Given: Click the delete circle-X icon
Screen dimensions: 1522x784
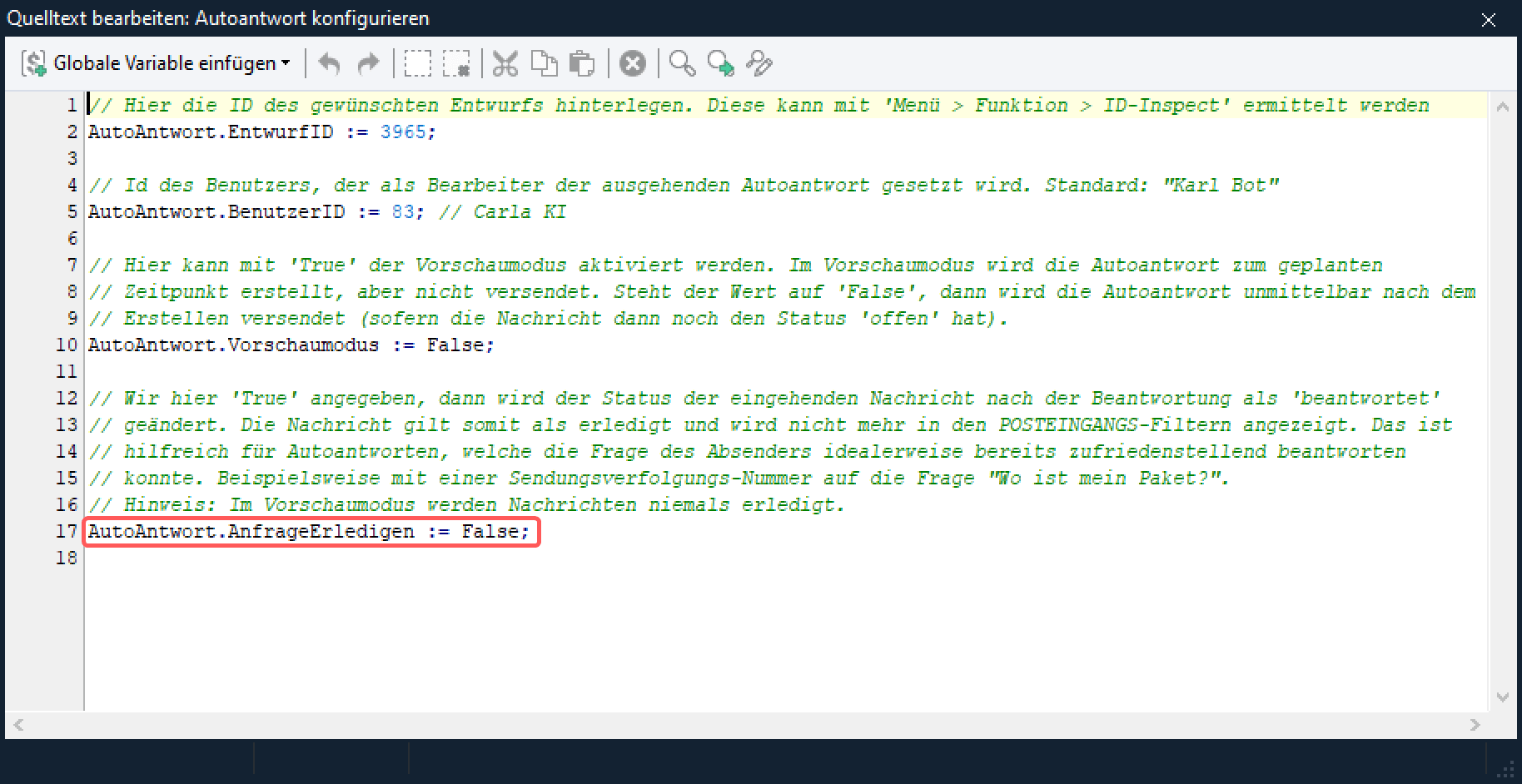Looking at the screenshot, I should click(633, 63).
